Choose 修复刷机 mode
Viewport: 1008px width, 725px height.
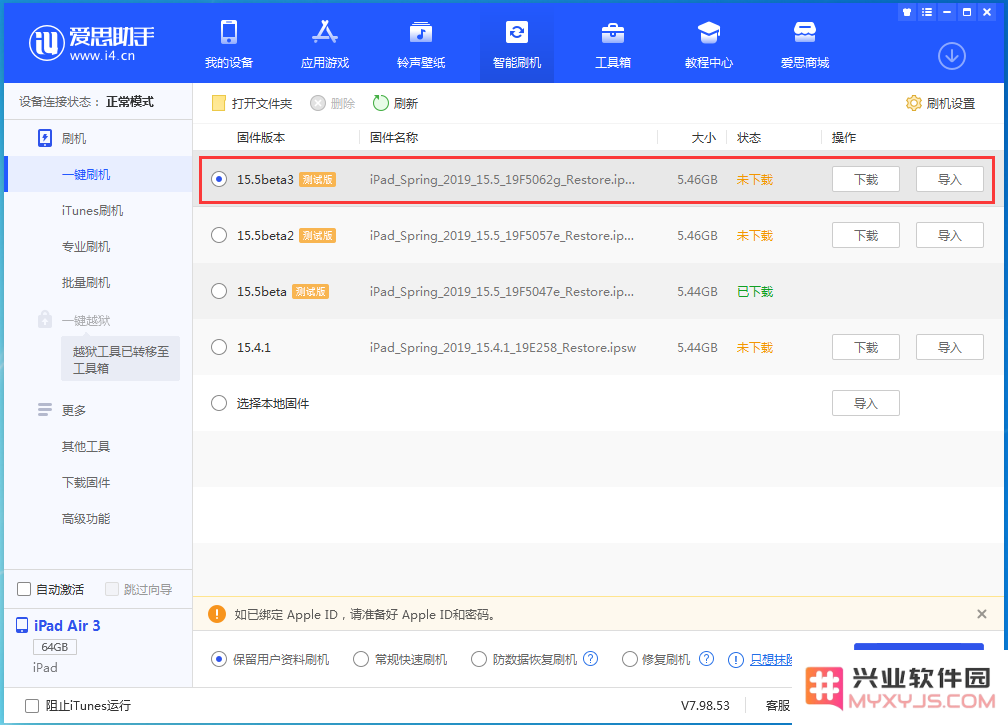pyautogui.click(x=629, y=659)
